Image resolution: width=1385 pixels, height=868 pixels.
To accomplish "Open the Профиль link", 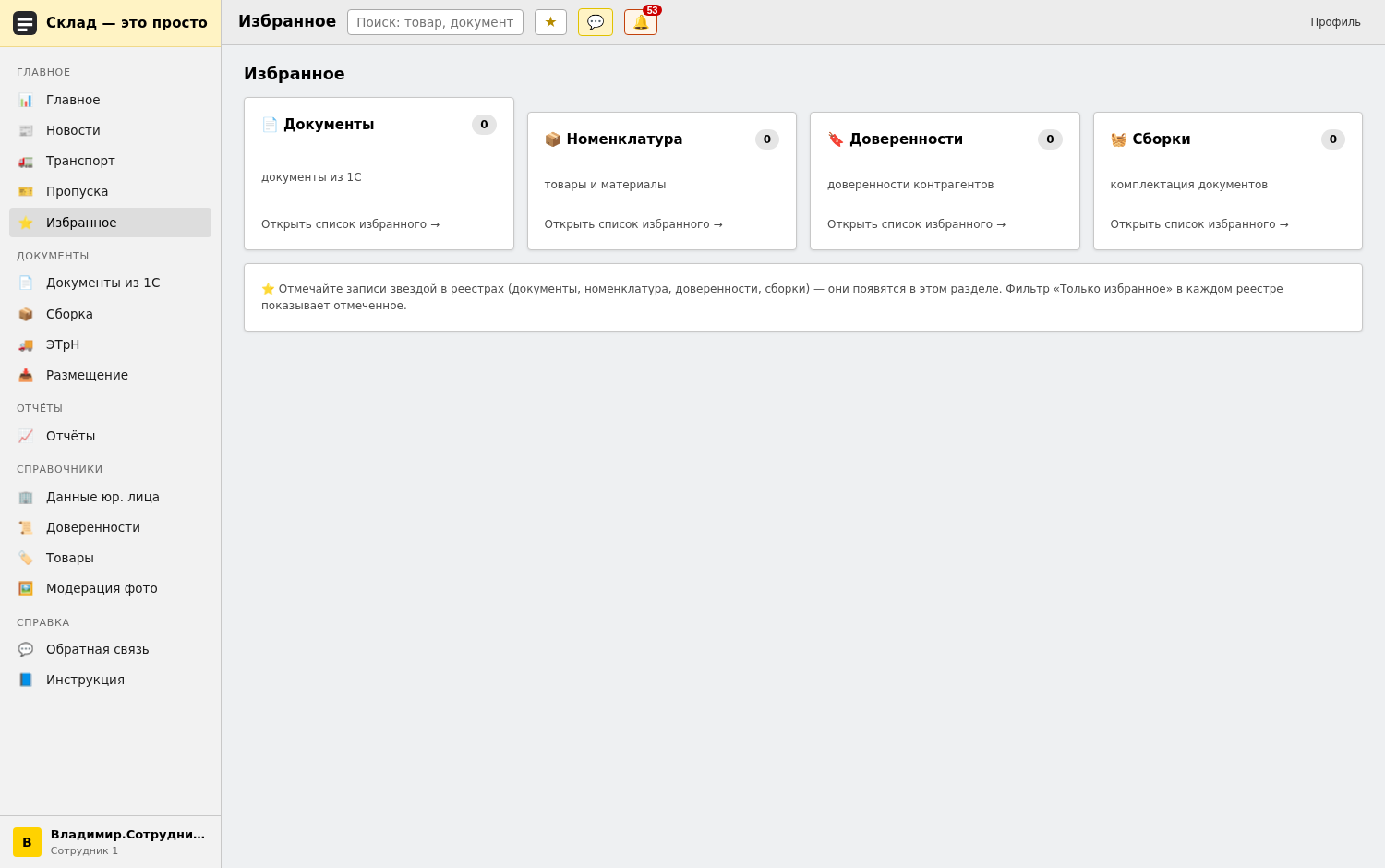I will pyautogui.click(x=1335, y=22).
